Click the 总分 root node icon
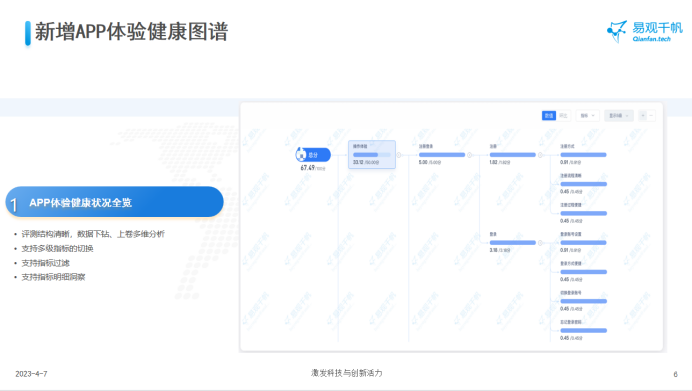The image size is (692, 391). (301, 155)
